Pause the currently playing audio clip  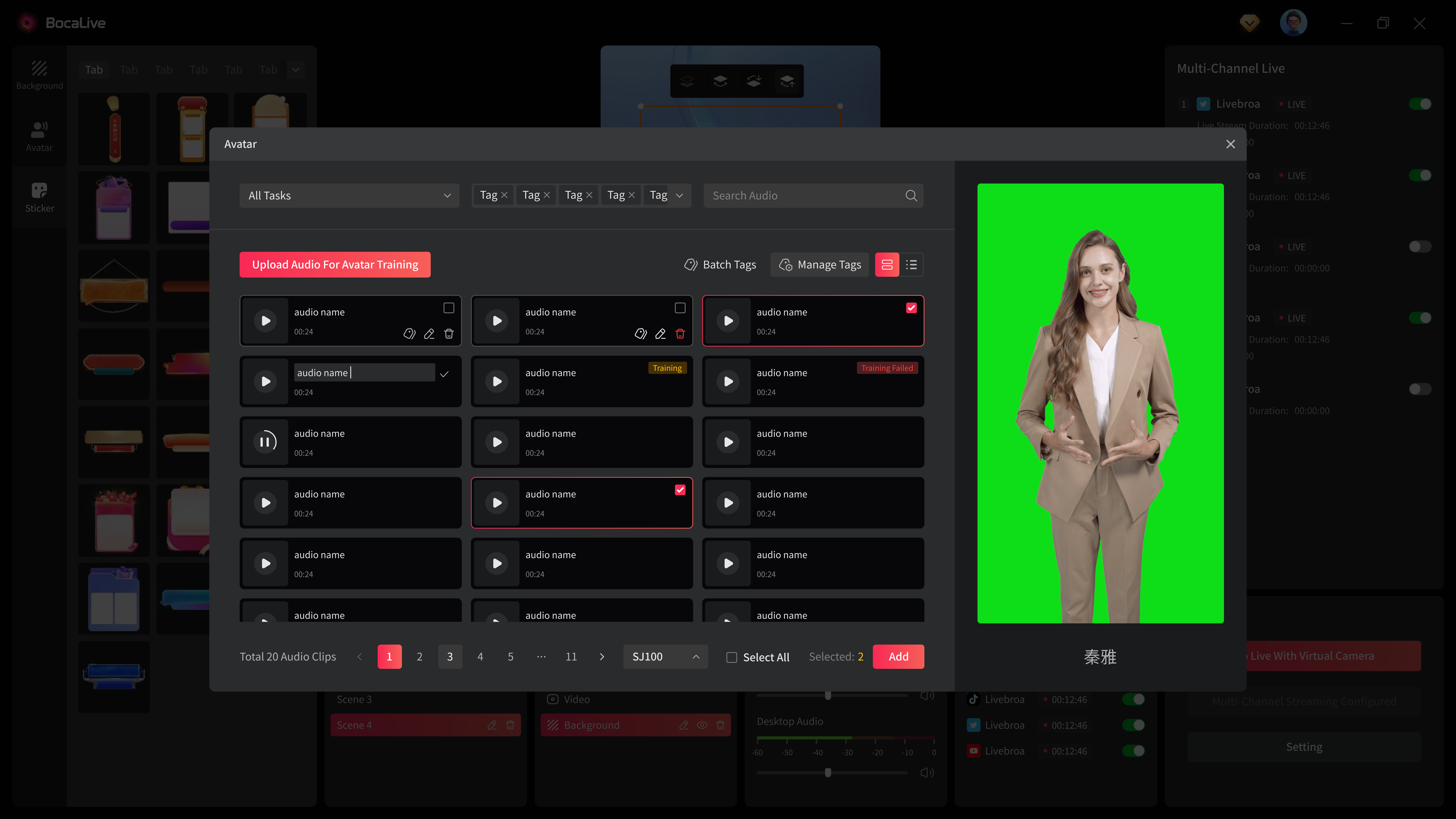pos(265,442)
